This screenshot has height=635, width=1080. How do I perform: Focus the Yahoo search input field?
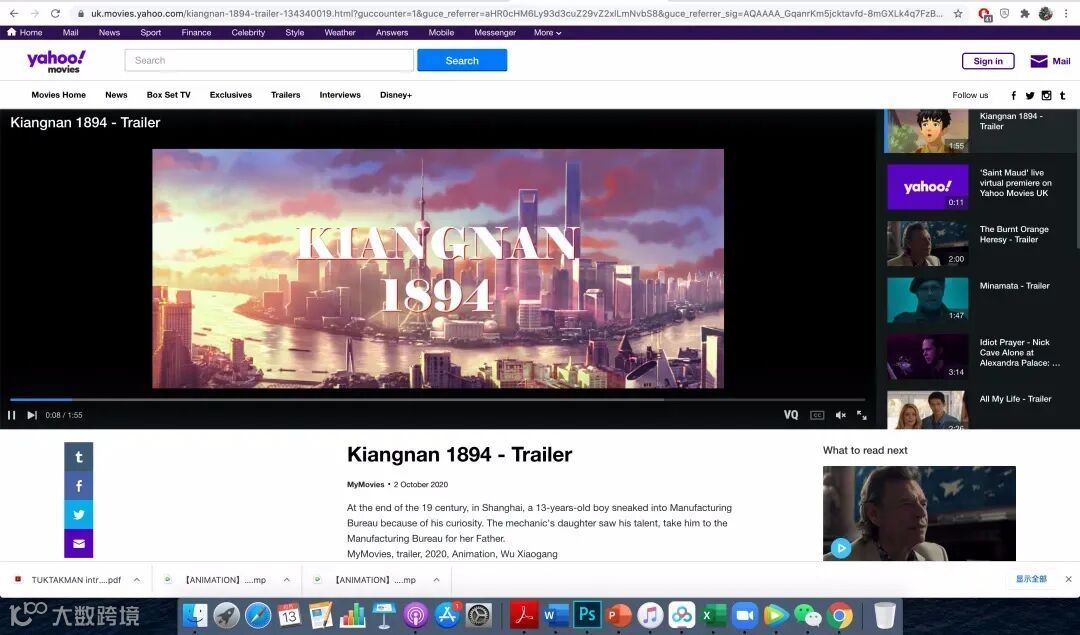[269, 61]
